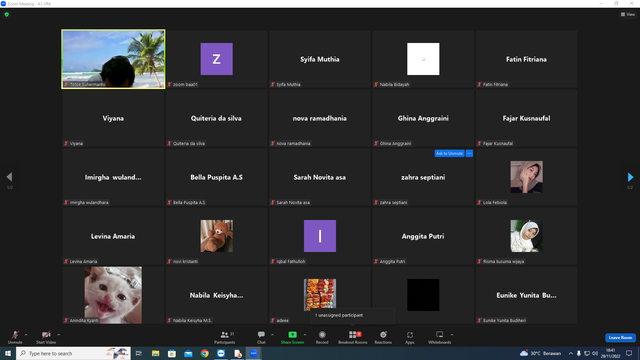Click the Leave Room button

pyautogui.click(x=620, y=338)
